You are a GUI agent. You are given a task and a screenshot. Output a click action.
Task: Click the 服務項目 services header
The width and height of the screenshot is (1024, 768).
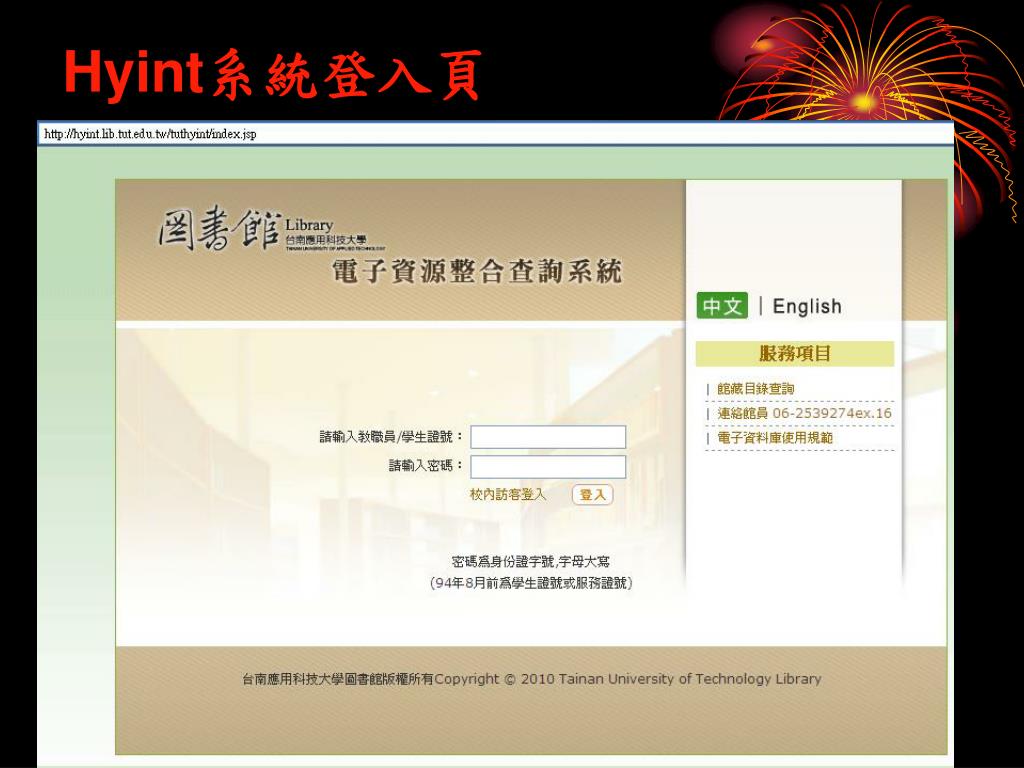795,353
